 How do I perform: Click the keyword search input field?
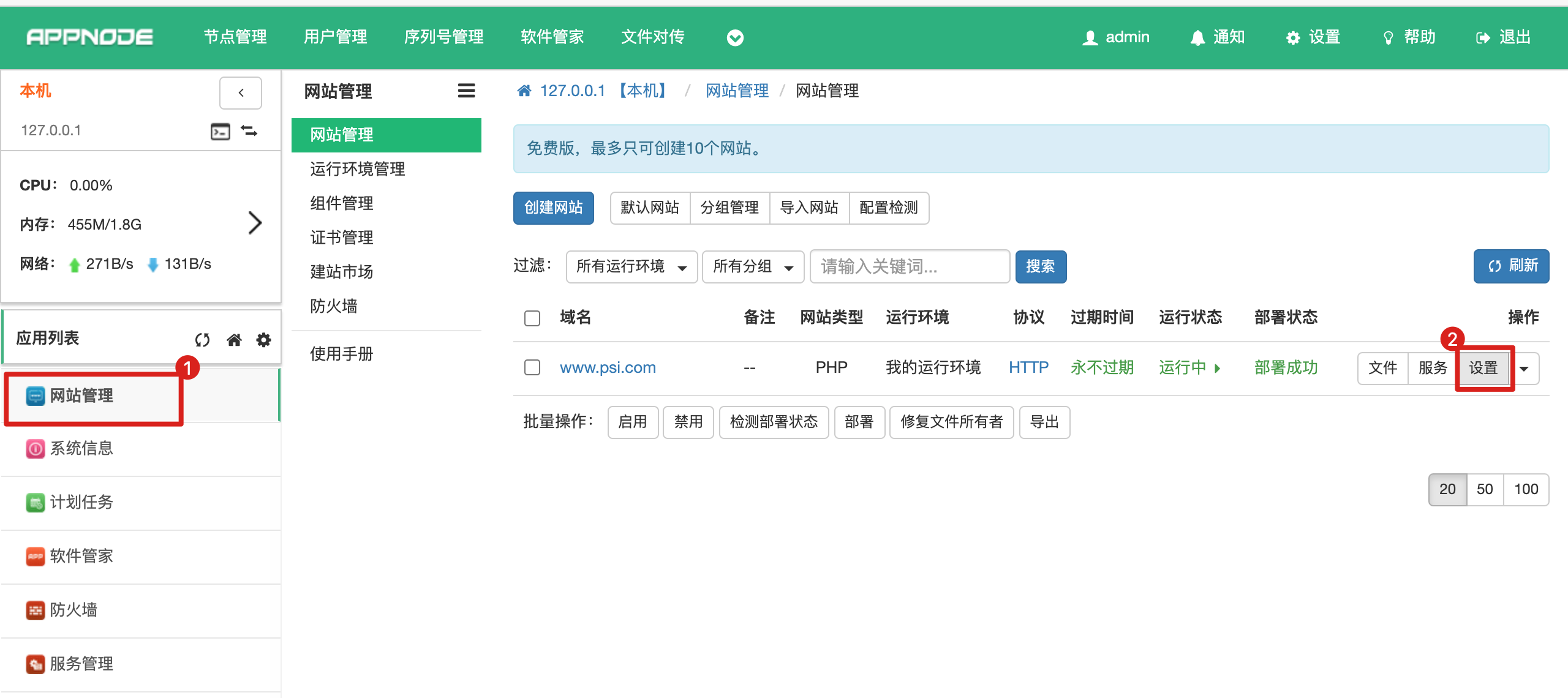coord(909,267)
